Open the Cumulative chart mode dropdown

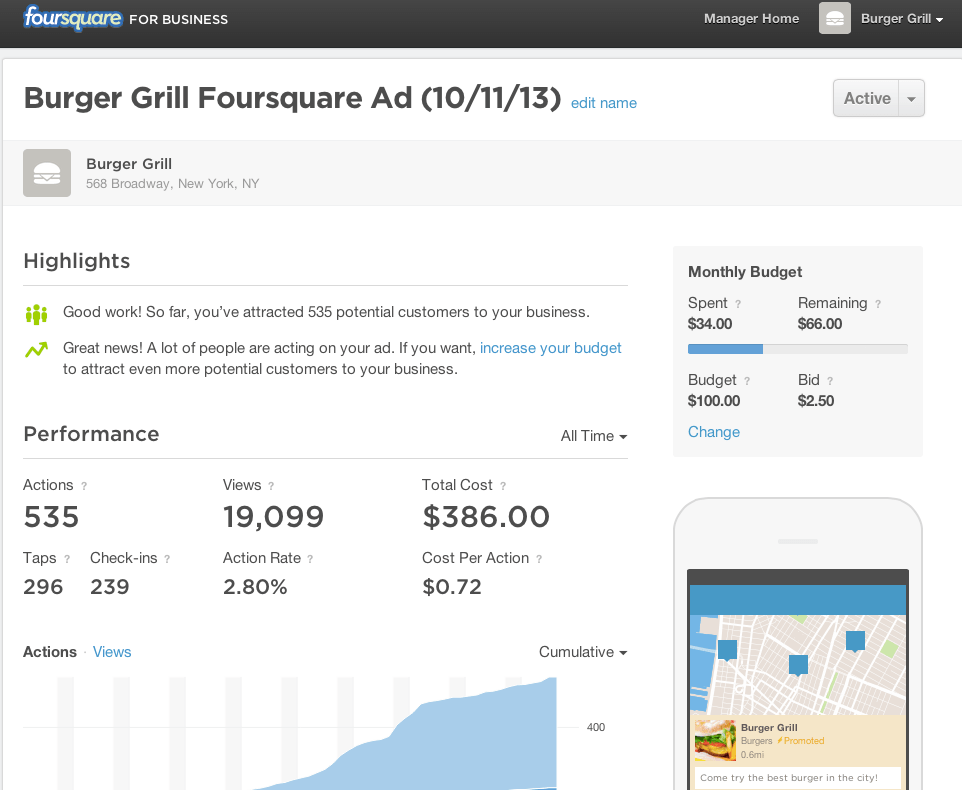pyautogui.click(x=583, y=652)
